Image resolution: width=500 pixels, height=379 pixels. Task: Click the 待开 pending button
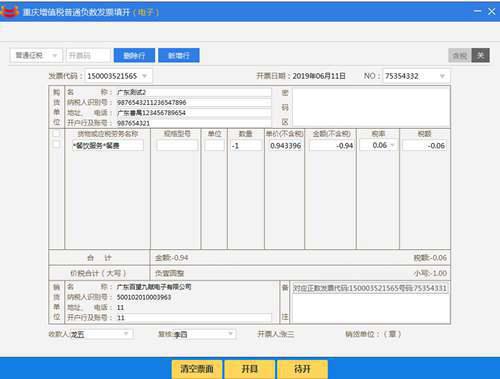point(302,369)
